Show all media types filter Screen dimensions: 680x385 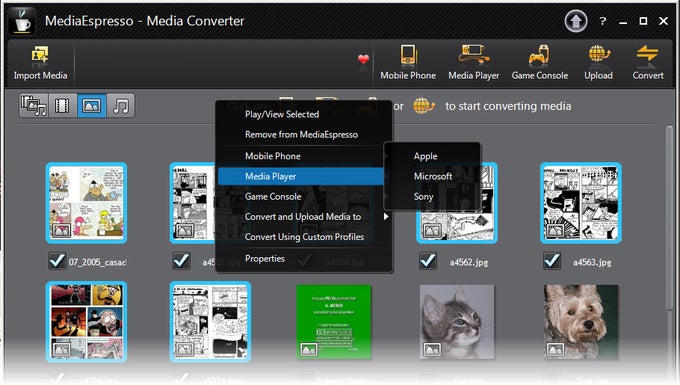click(34, 105)
